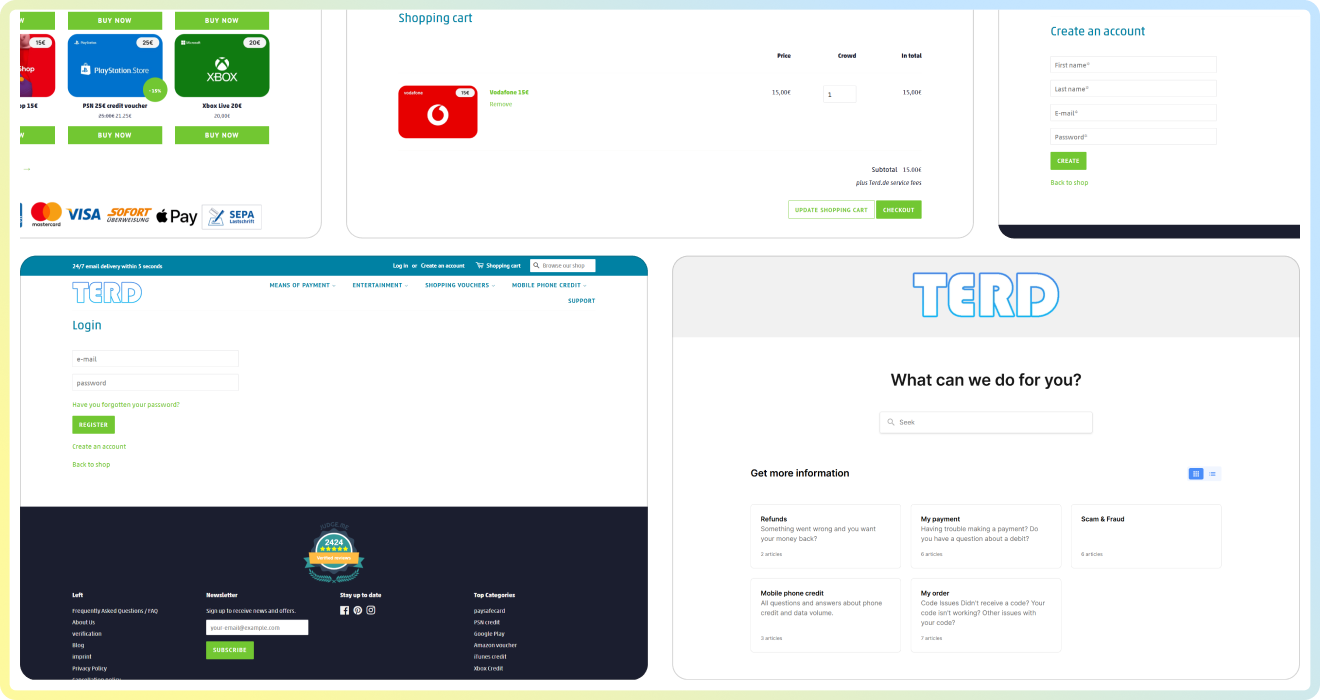Open the Support menu item
This screenshot has width=1320, height=700.
pyautogui.click(x=581, y=301)
